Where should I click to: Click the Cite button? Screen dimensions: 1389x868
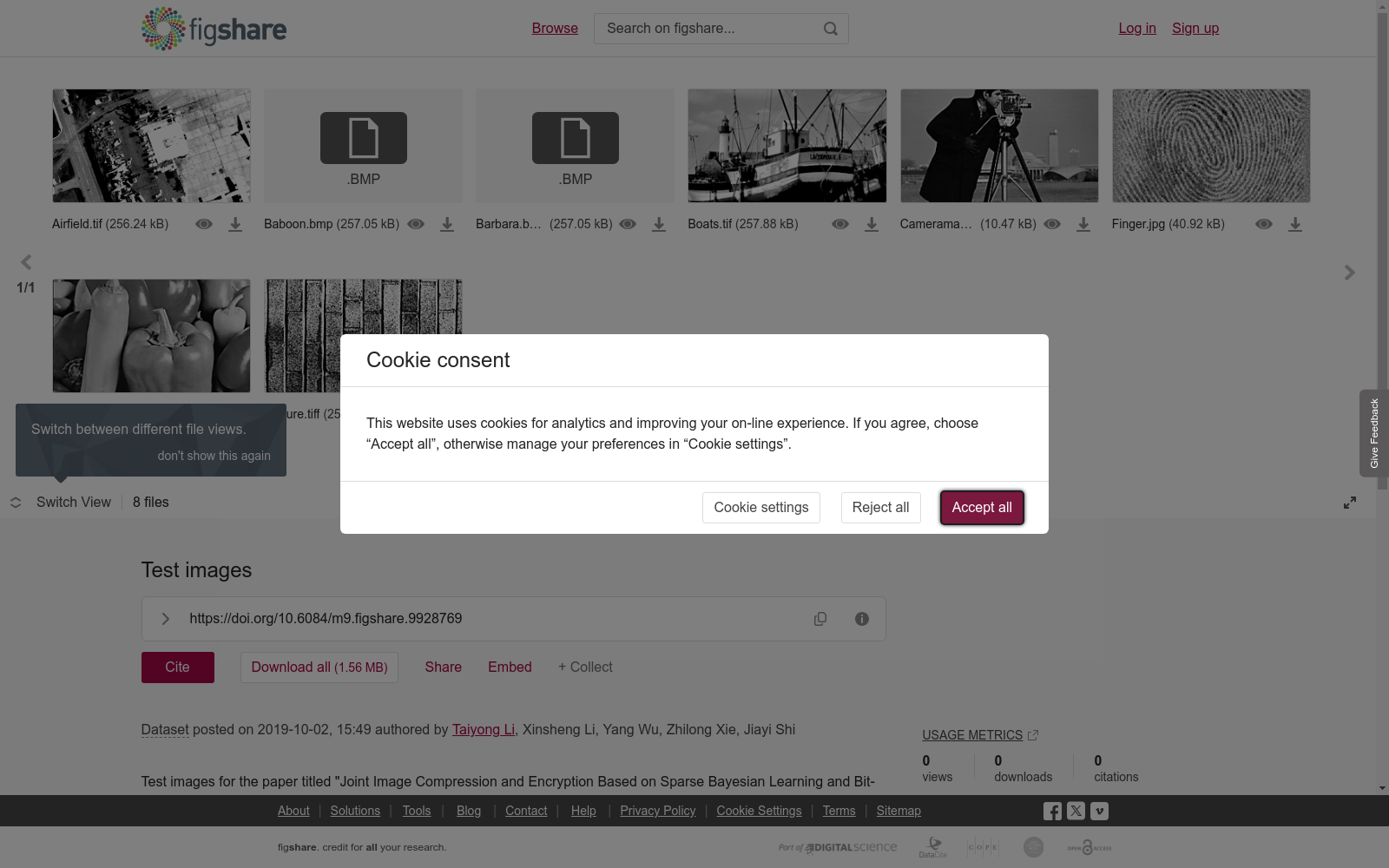point(178,667)
